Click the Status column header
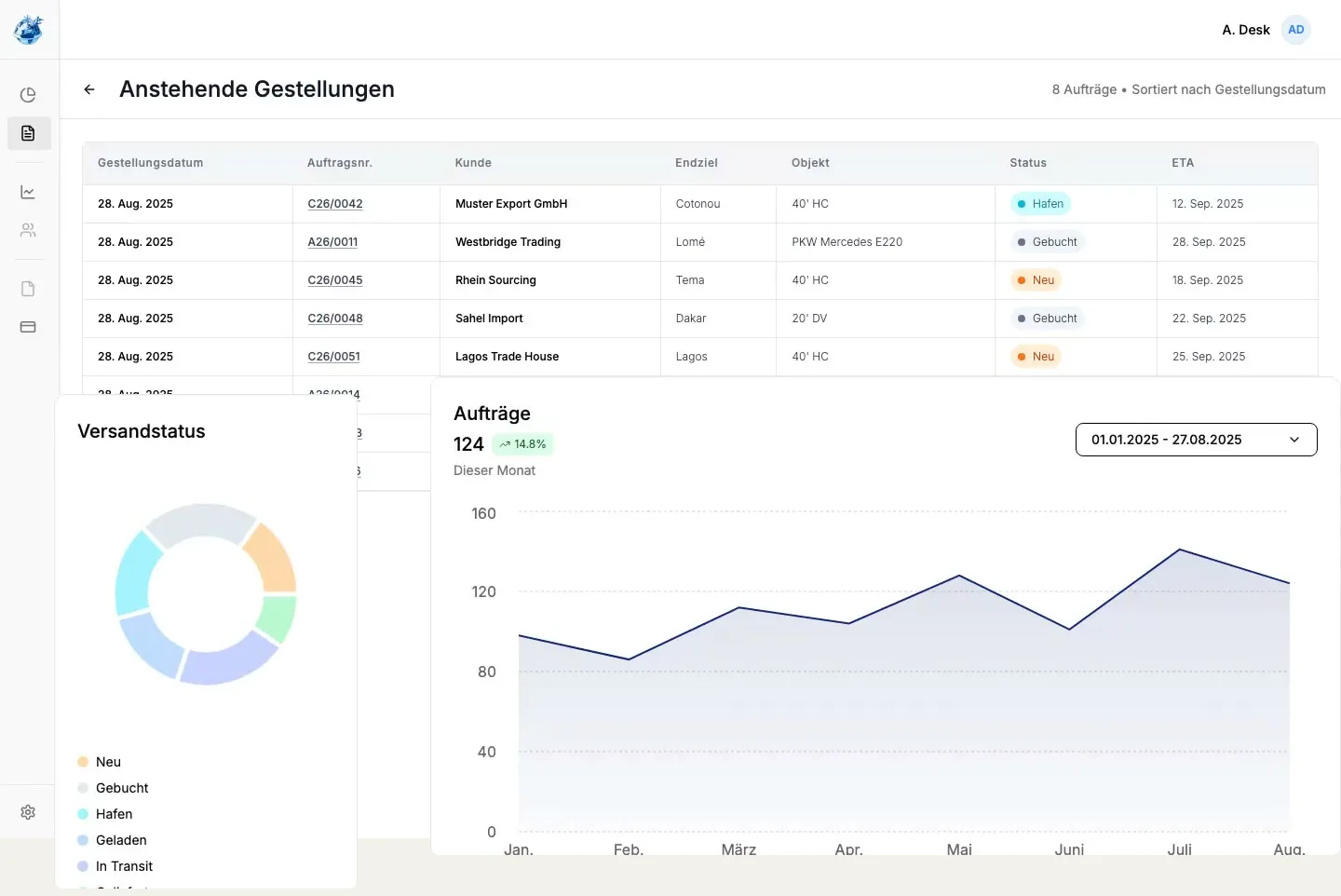This screenshot has height=896, width=1341. click(x=1028, y=163)
